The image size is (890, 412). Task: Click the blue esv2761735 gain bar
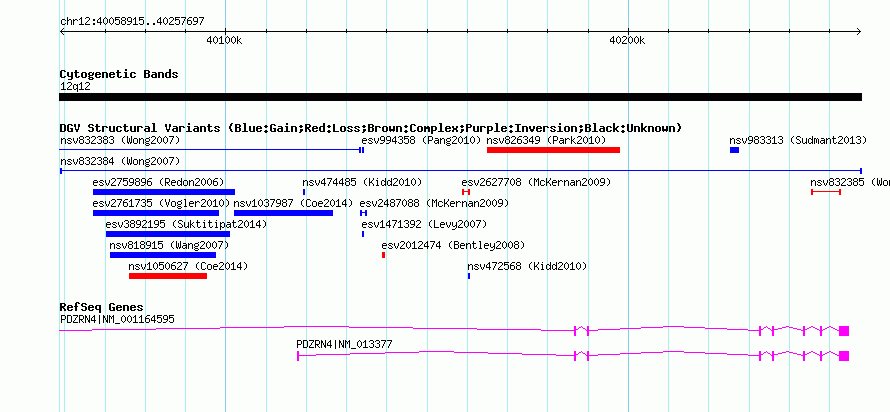click(x=156, y=213)
